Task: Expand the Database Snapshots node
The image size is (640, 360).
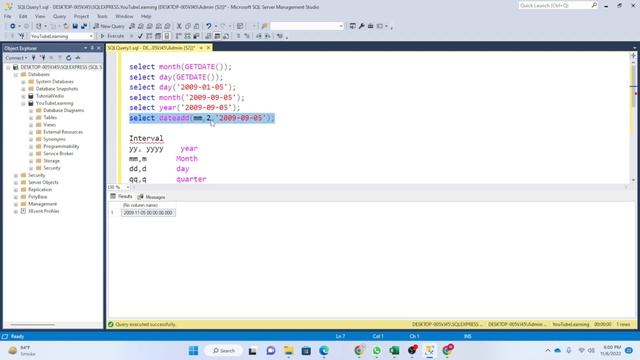Action: coord(23,89)
